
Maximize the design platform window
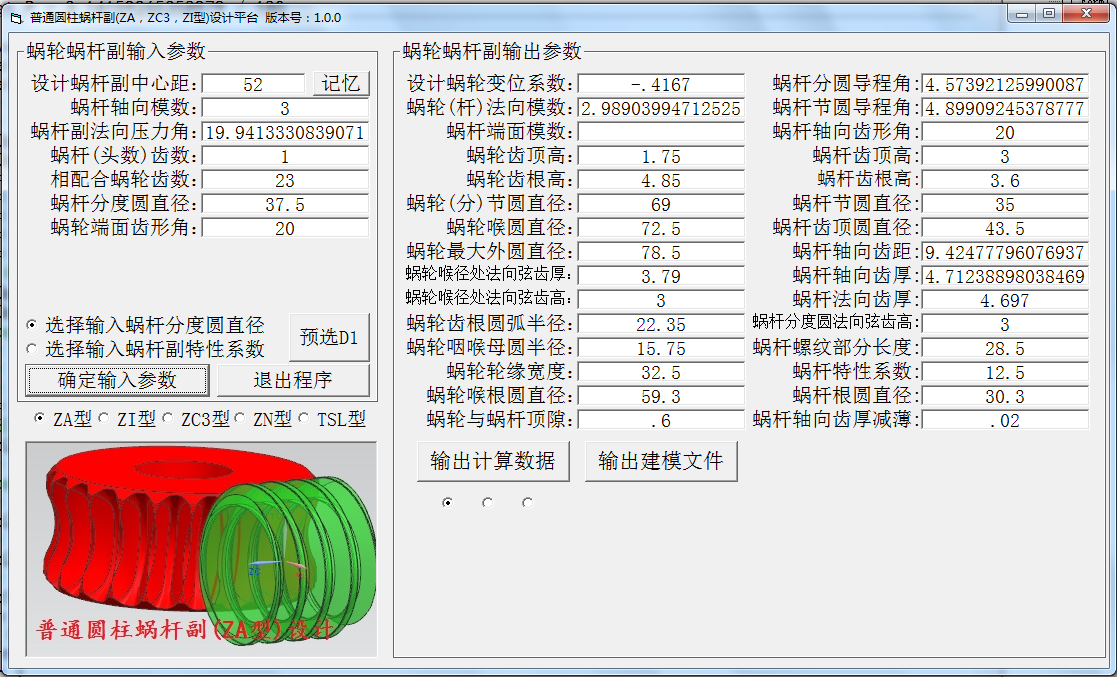tap(1049, 14)
